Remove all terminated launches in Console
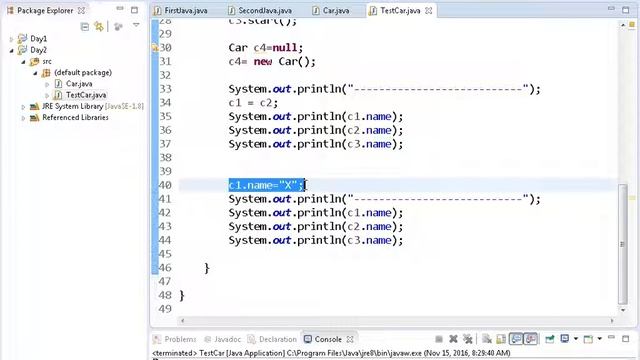This screenshot has height=360, width=640. point(468,339)
